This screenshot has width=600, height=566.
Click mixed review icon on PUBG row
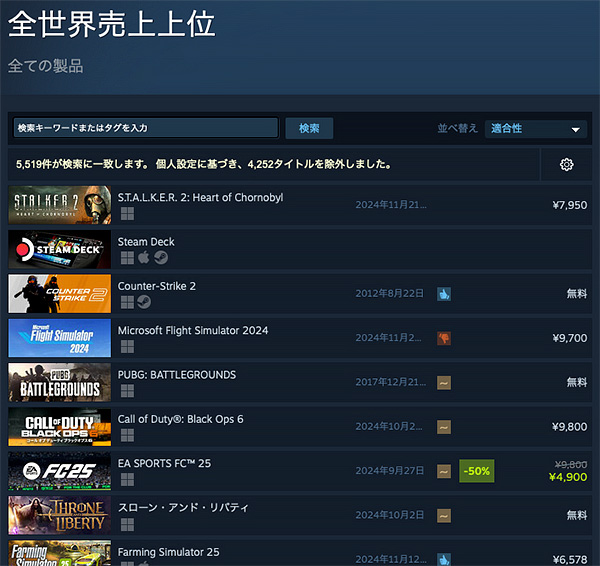coord(444,383)
